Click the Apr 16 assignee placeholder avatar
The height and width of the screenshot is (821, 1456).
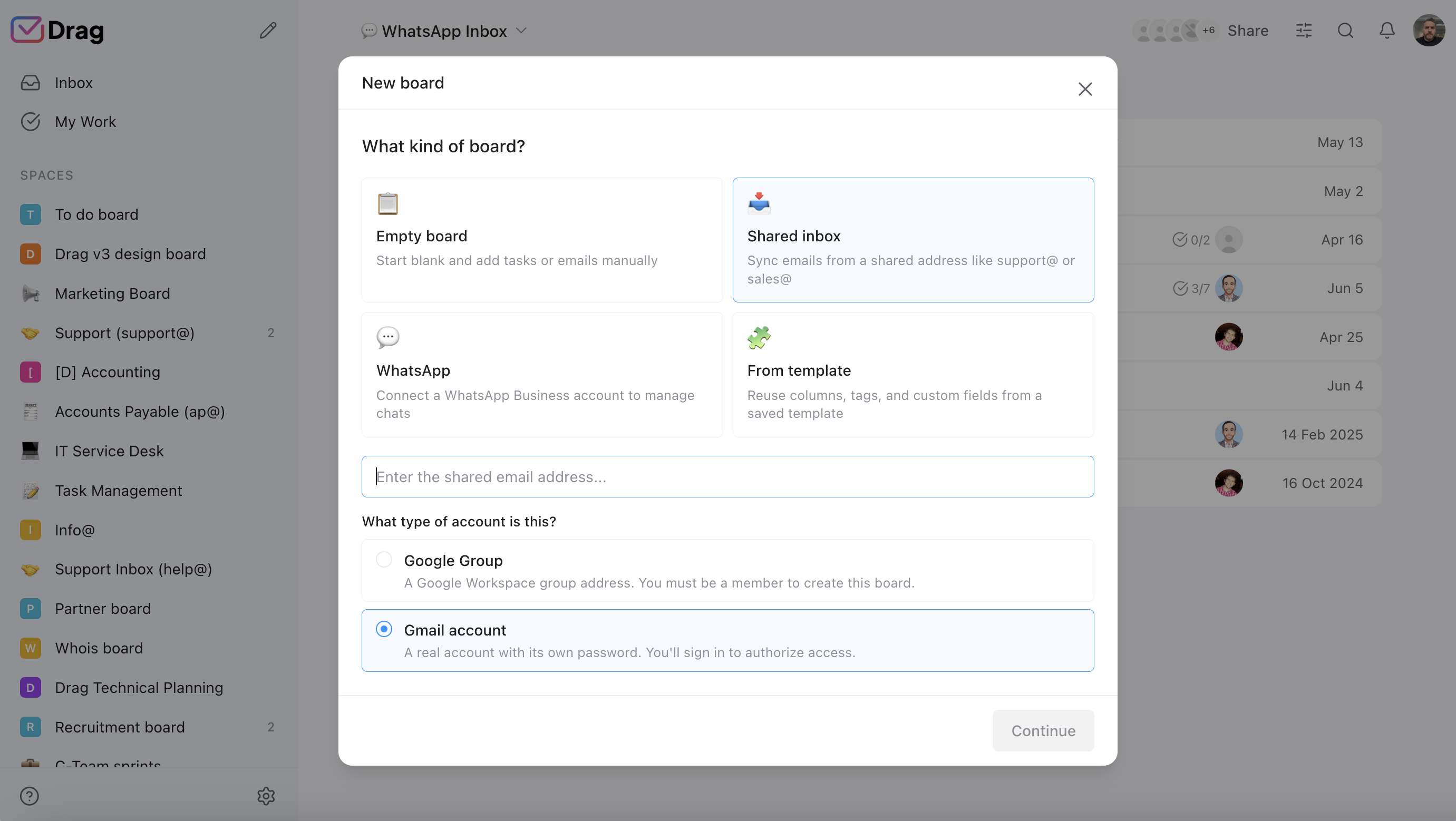coord(1229,240)
